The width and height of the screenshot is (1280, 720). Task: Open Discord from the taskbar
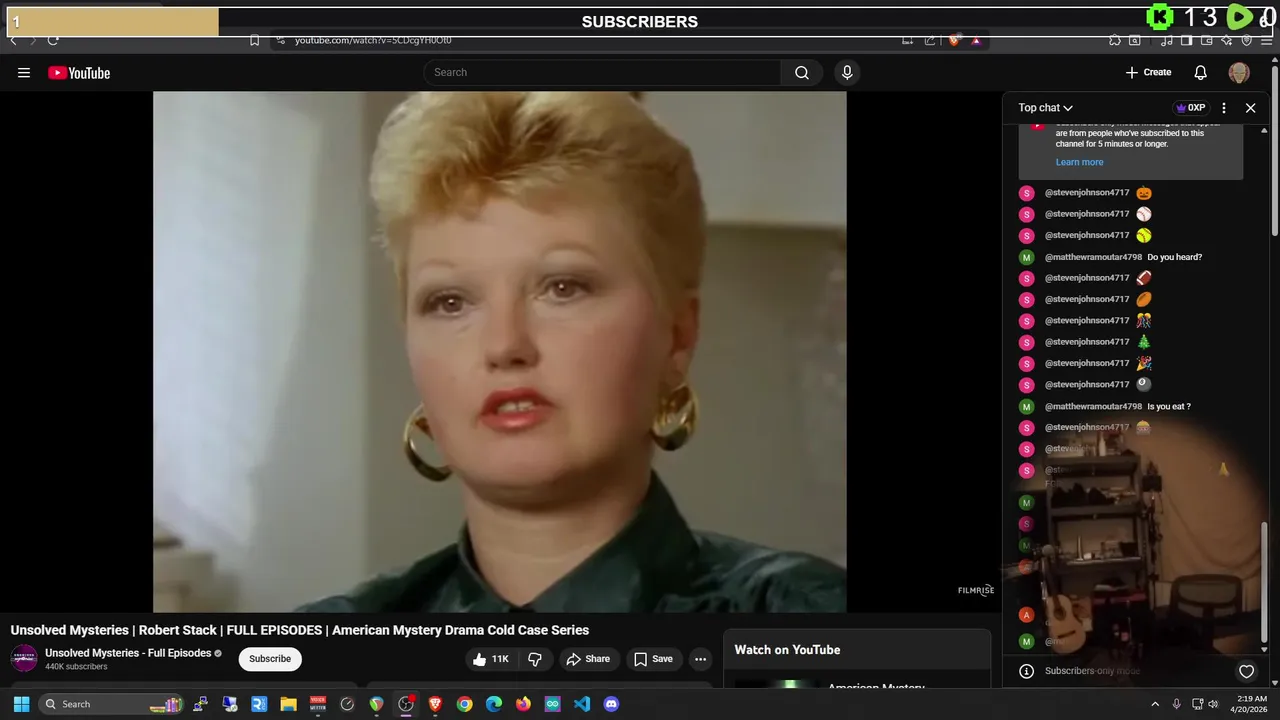point(611,704)
